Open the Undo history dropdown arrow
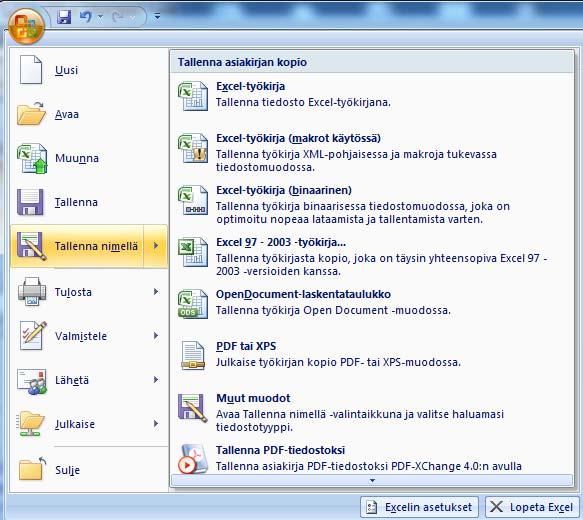The width and height of the screenshot is (583, 520). click(100, 17)
